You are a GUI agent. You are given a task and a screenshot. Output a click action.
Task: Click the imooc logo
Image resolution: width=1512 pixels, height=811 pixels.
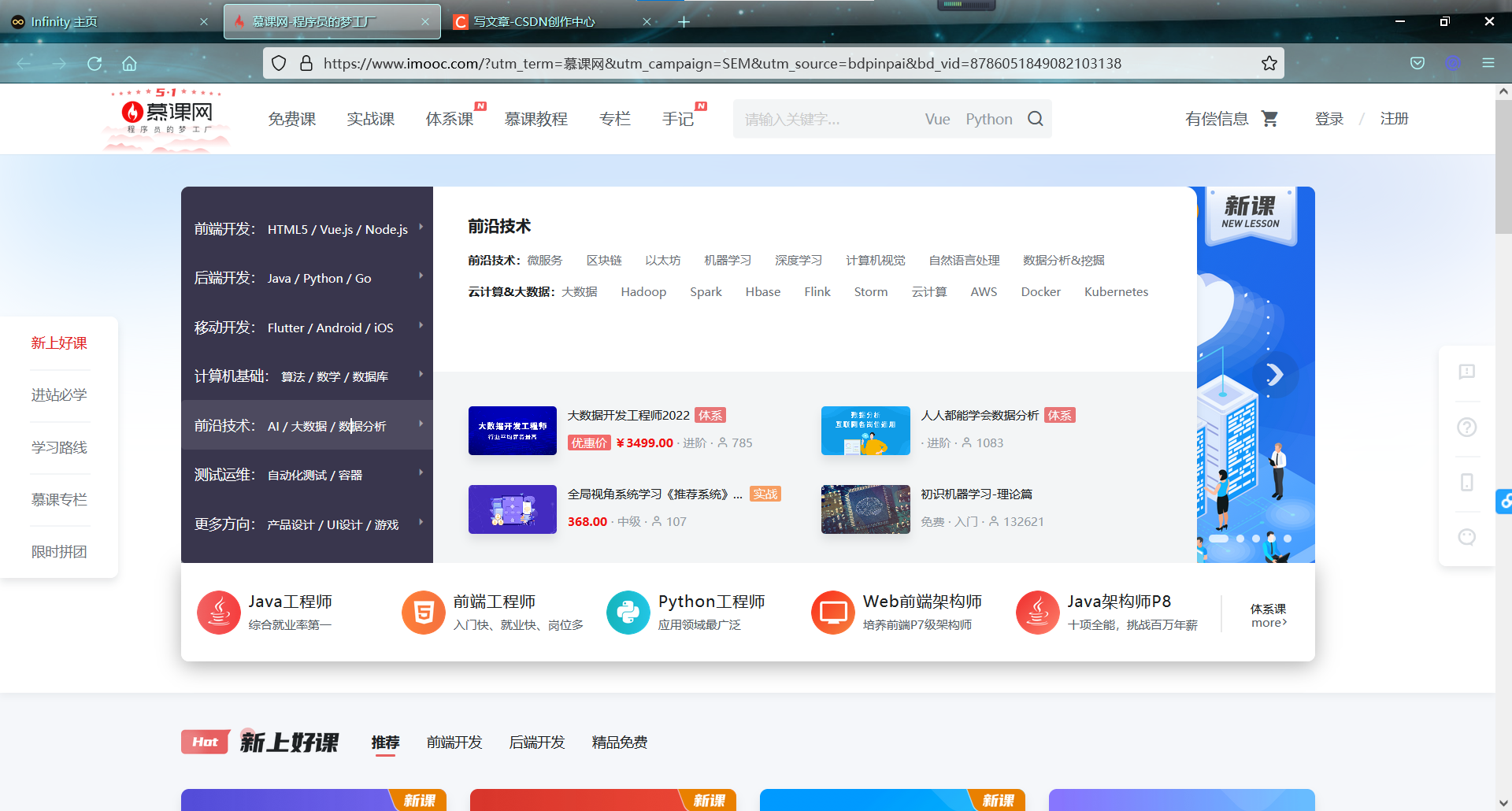click(x=167, y=118)
